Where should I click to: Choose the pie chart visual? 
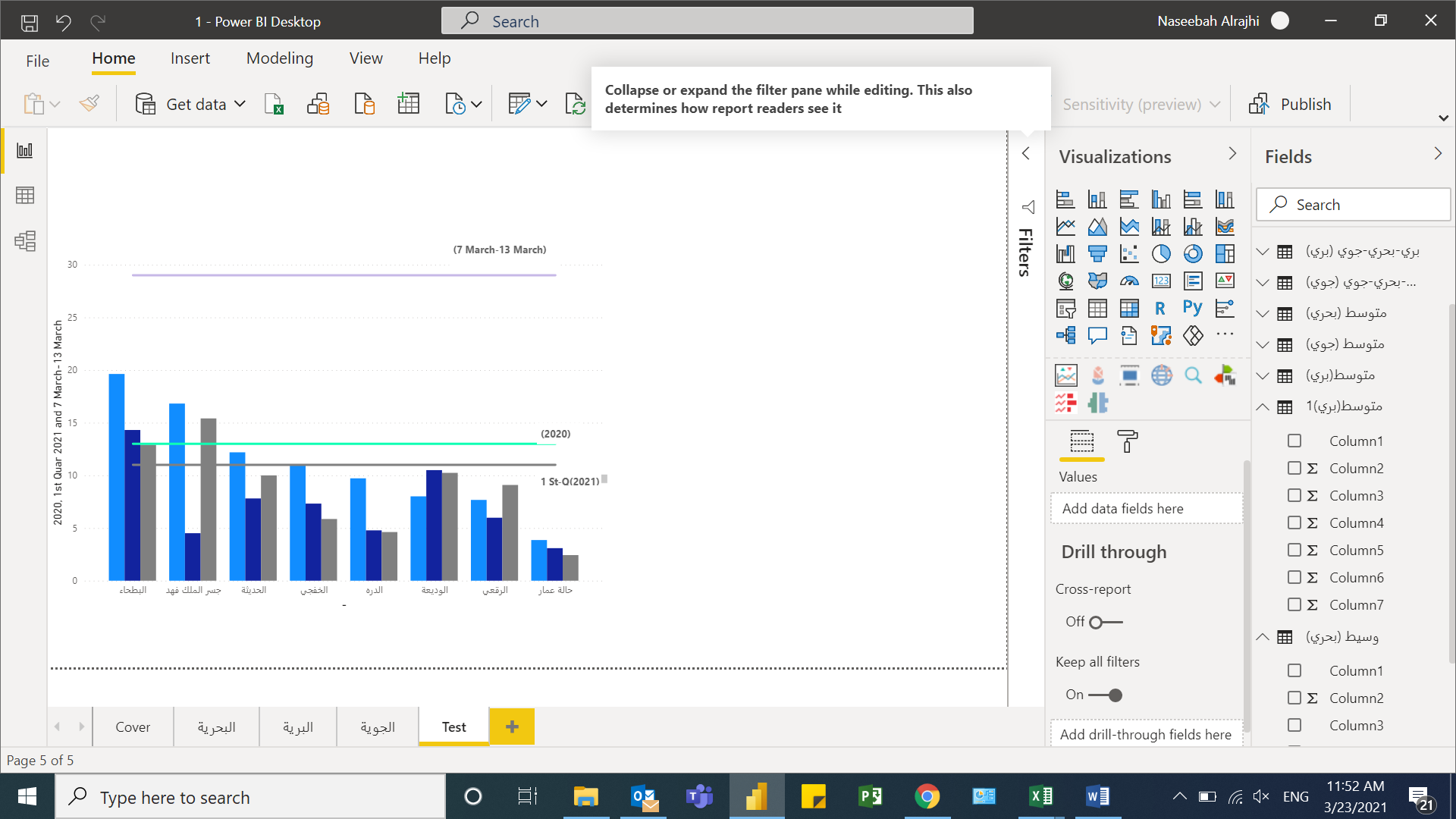[1161, 254]
